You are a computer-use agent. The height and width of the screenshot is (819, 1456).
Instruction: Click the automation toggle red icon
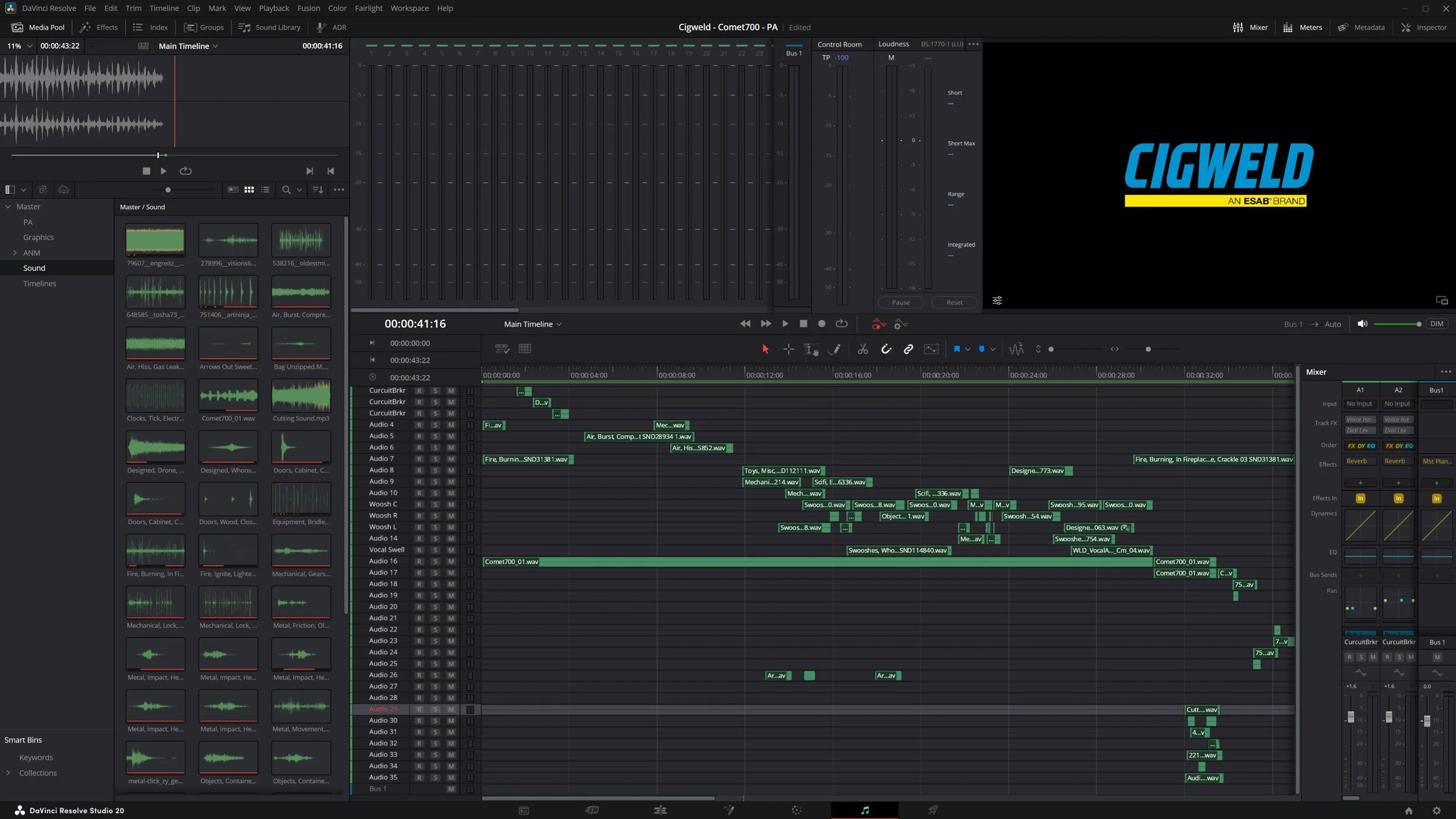click(878, 324)
